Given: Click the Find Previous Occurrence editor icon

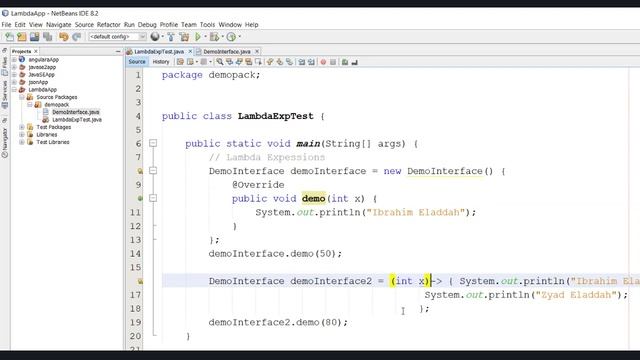Looking at the screenshot, I should [229, 62].
